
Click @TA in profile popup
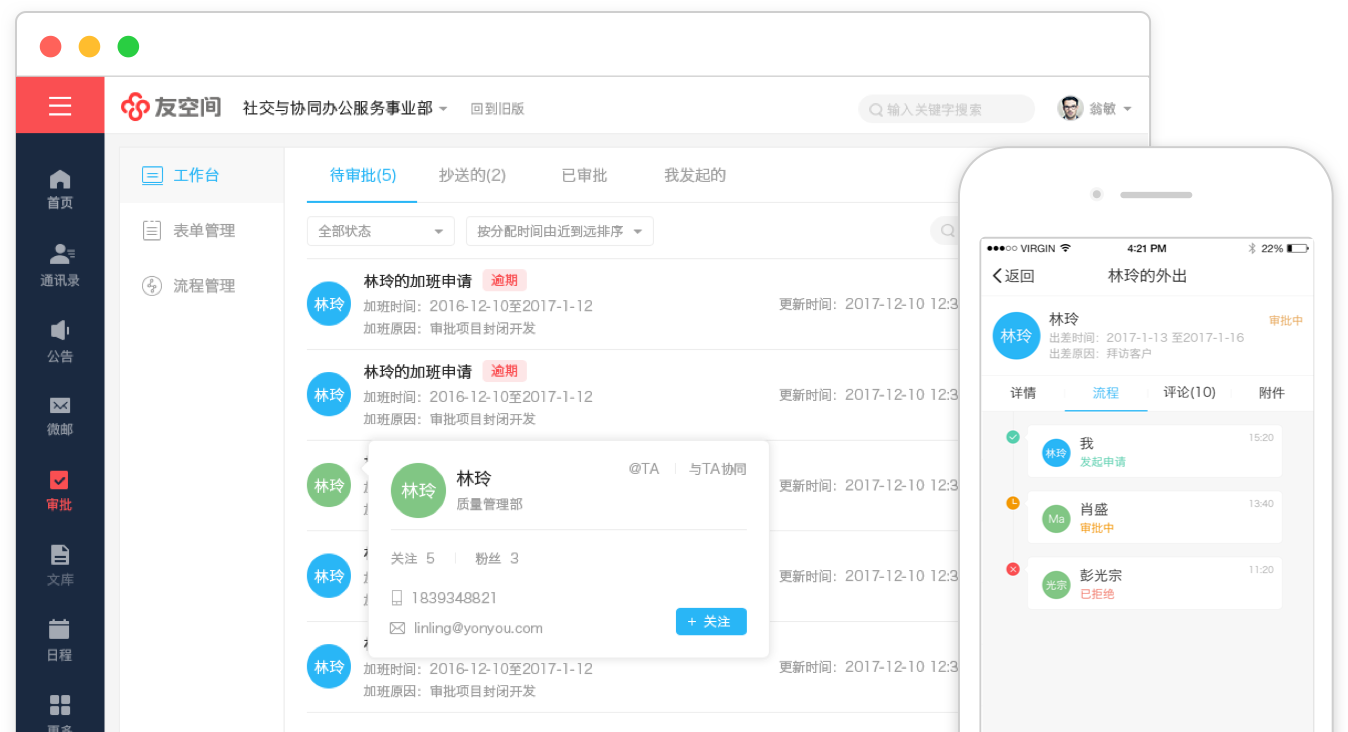click(x=643, y=469)
